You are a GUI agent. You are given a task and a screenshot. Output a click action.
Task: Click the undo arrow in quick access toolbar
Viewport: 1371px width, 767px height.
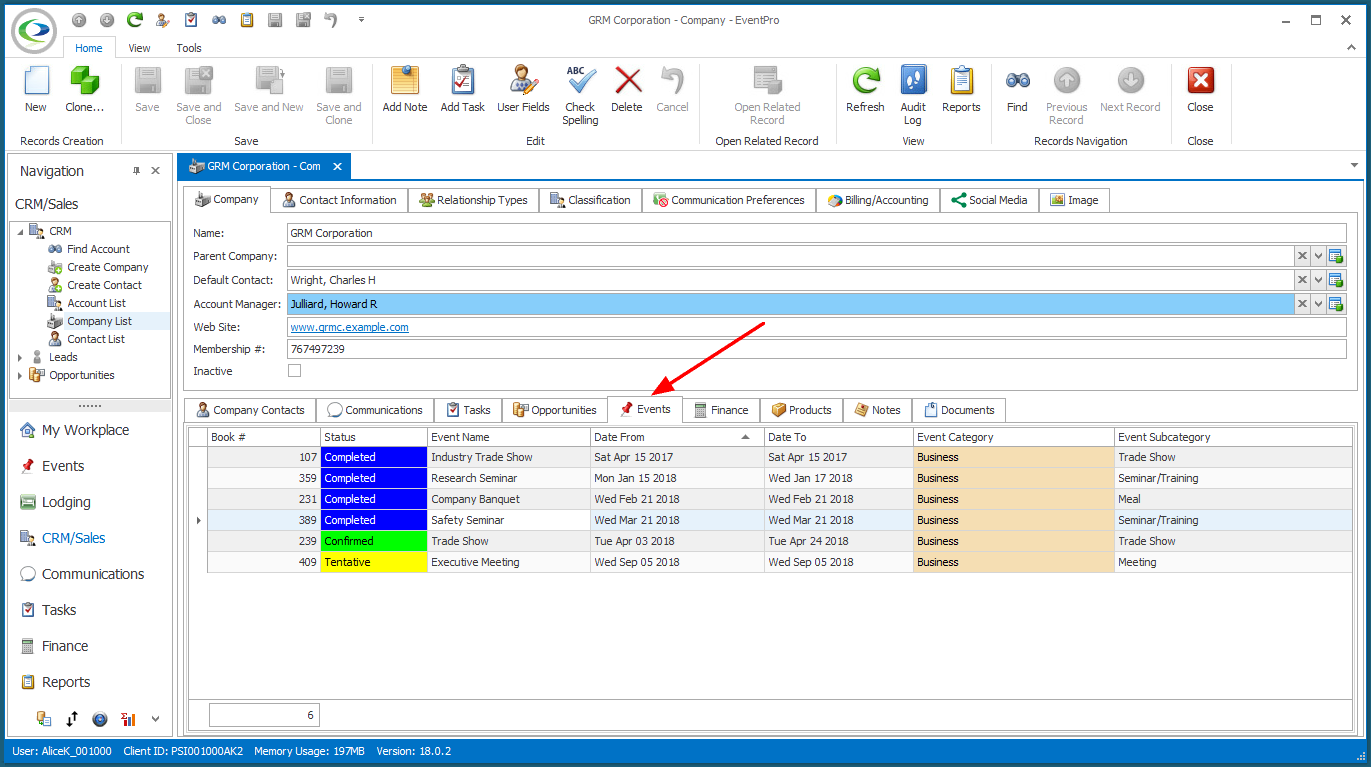point(331,19)
